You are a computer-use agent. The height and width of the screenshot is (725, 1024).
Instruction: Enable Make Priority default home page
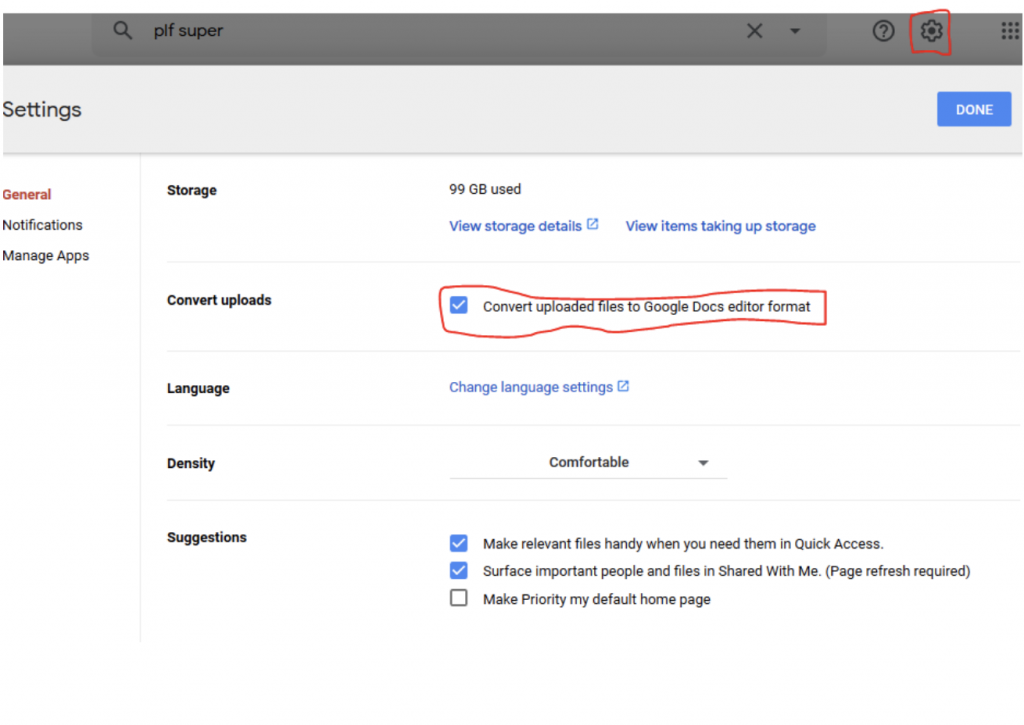pos(458,598)
